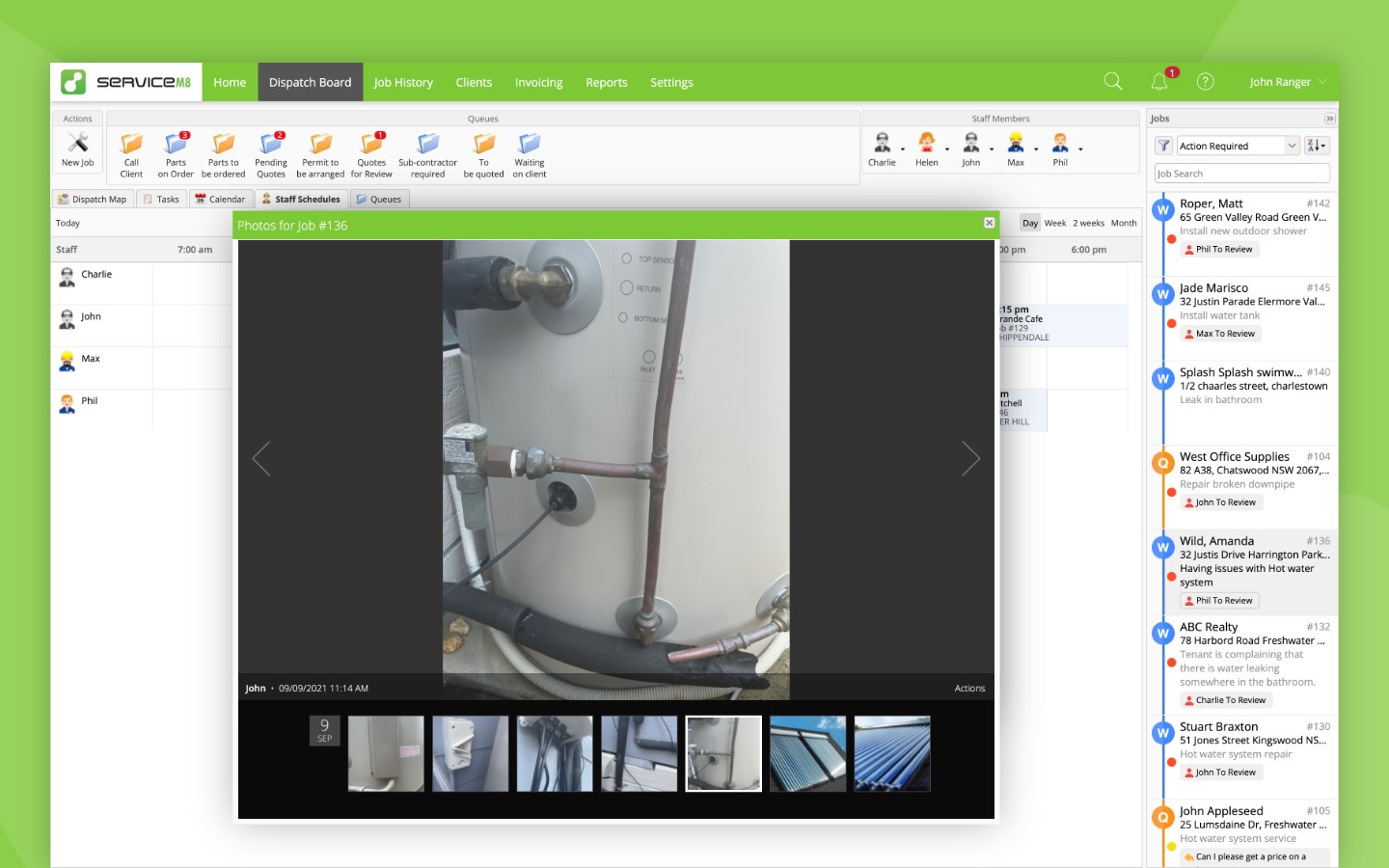Select the solar tubes on roof thumbnail
The height and width of the screenshot is (868, 1389).
[x=808, y=753]
